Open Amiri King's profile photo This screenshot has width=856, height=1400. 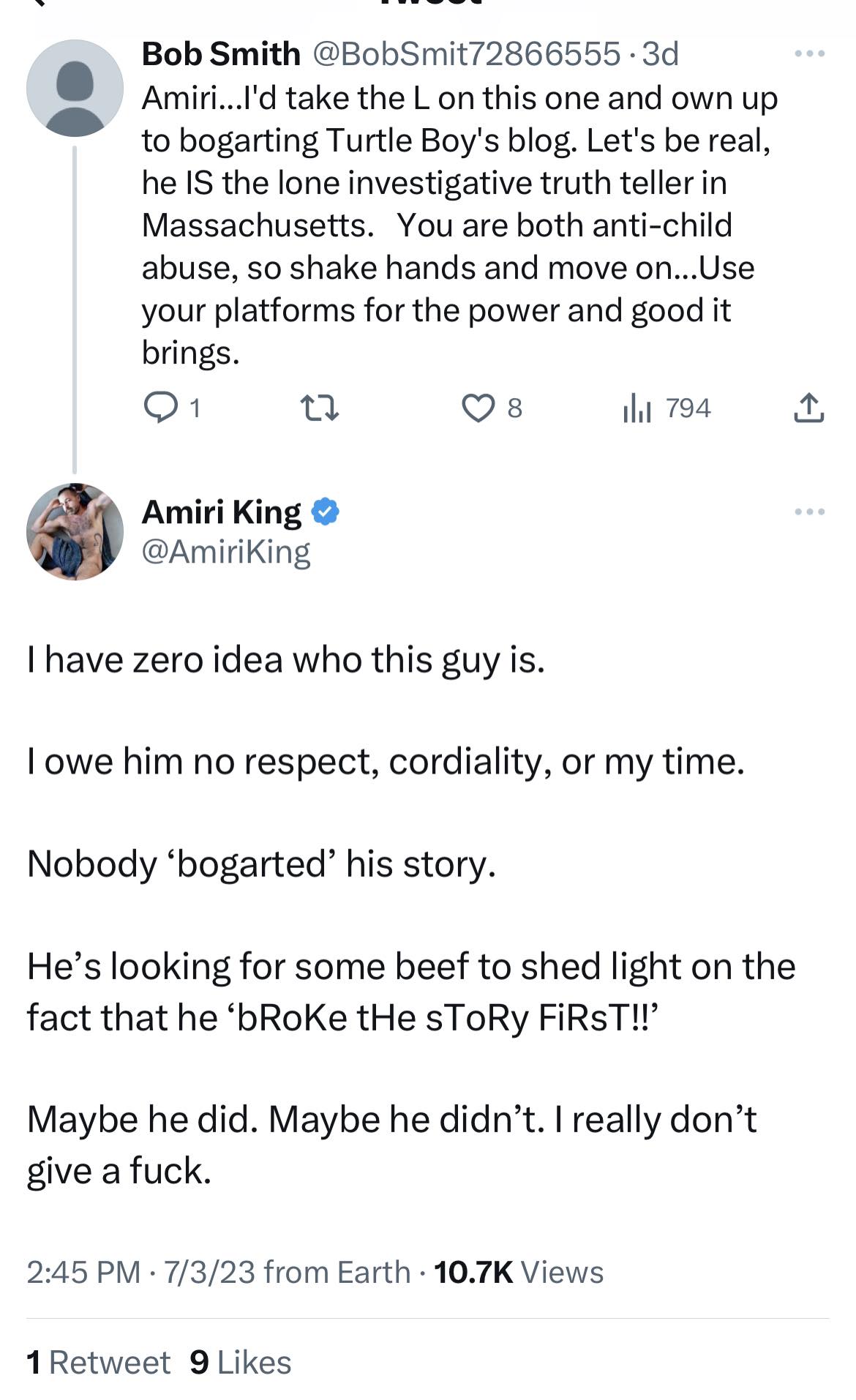pyautogui.click(x=75, y=531)
